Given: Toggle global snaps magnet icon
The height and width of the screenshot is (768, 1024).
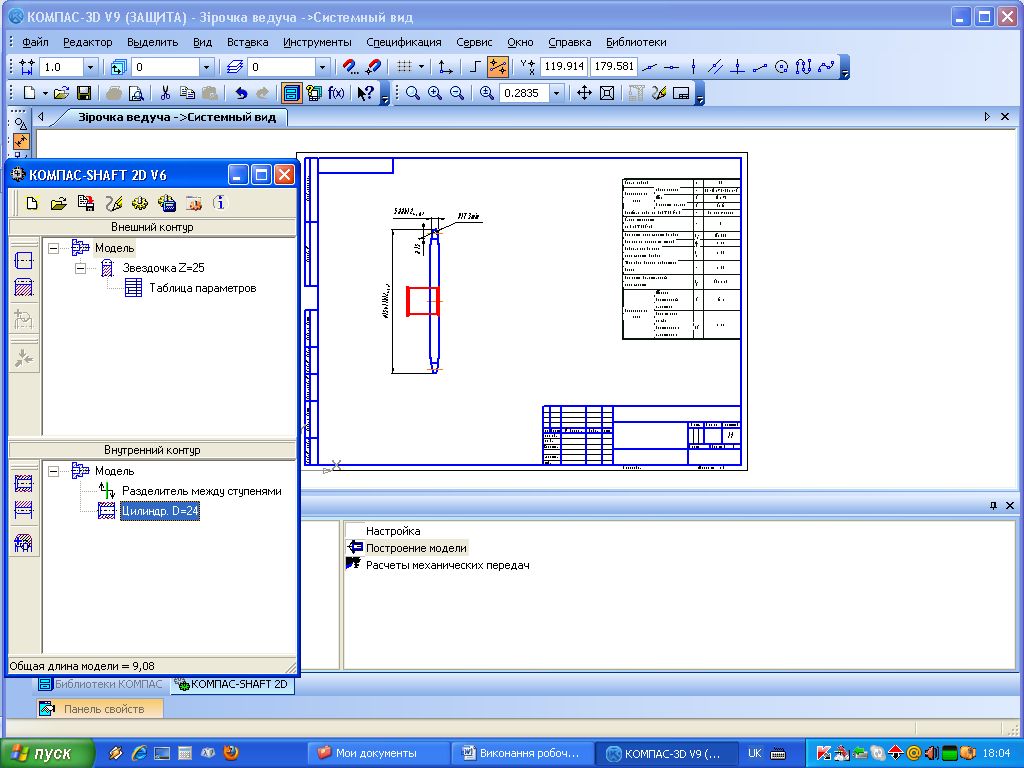Looking at the screenshot, I should tap(351, 67).
